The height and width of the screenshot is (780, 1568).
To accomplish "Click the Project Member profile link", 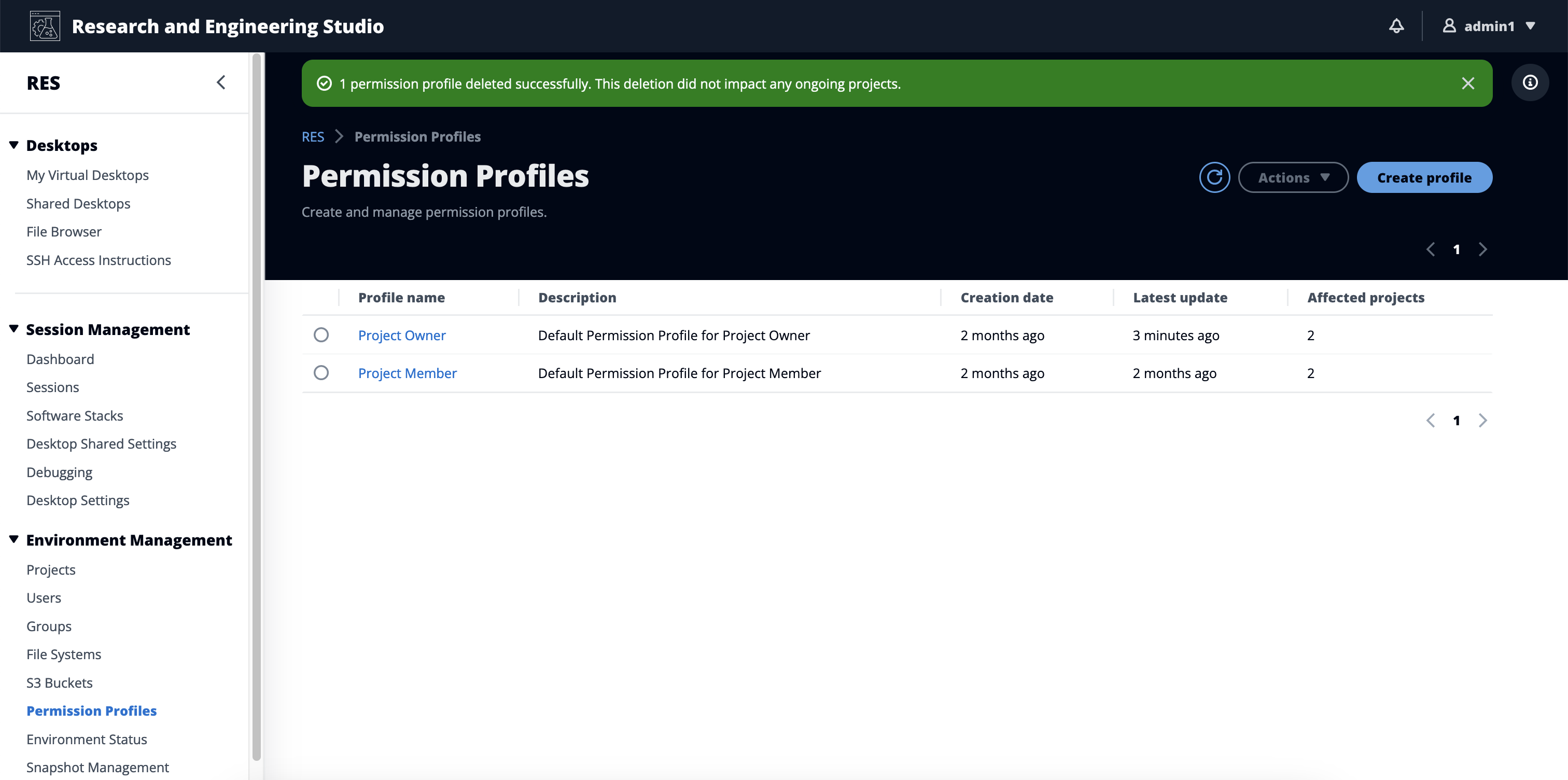I will (x=407, y=372).
